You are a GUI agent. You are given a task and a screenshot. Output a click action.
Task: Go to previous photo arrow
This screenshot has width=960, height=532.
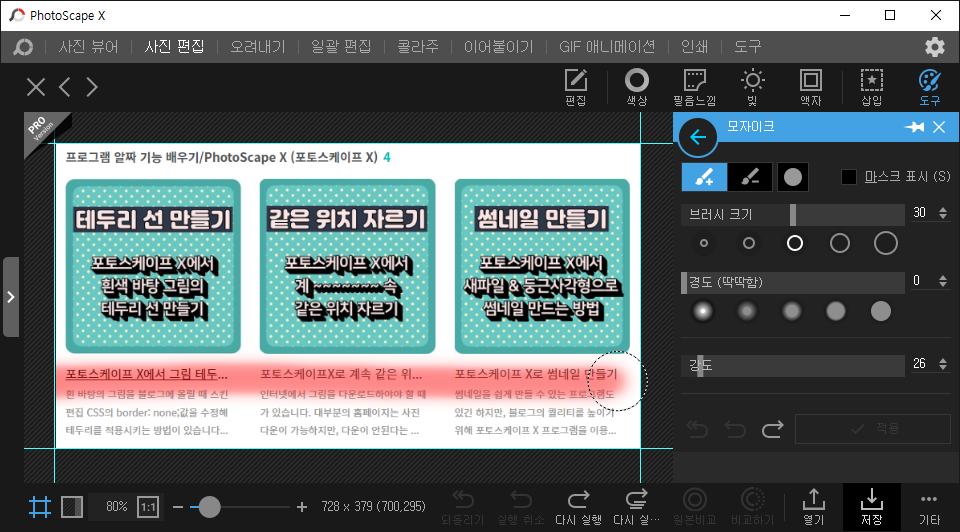pyautogui.click(x=65, y=87)
